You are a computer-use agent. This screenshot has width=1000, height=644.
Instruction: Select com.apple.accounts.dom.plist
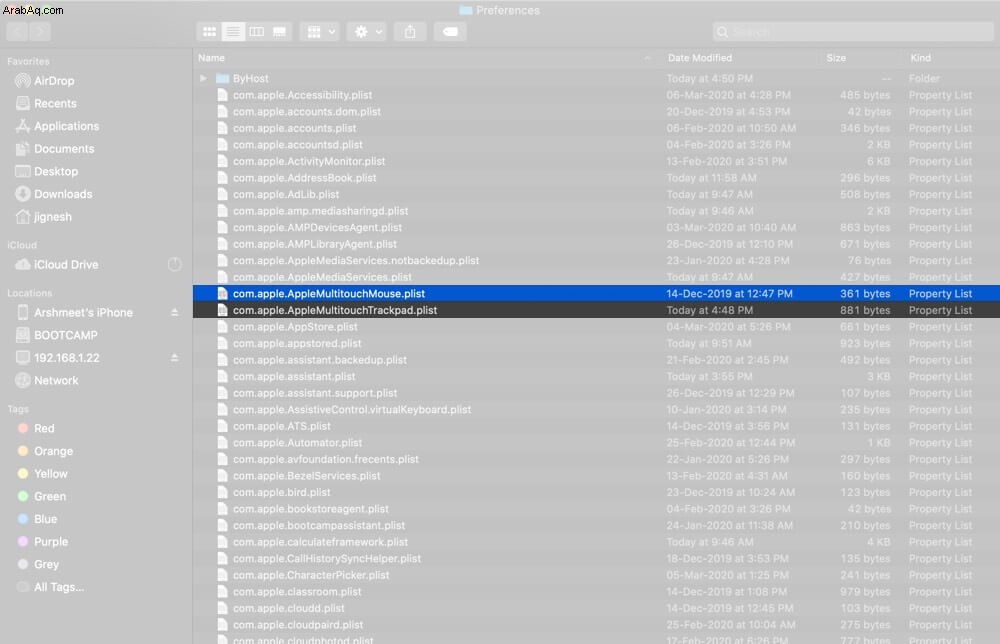[x=596, y=112]
